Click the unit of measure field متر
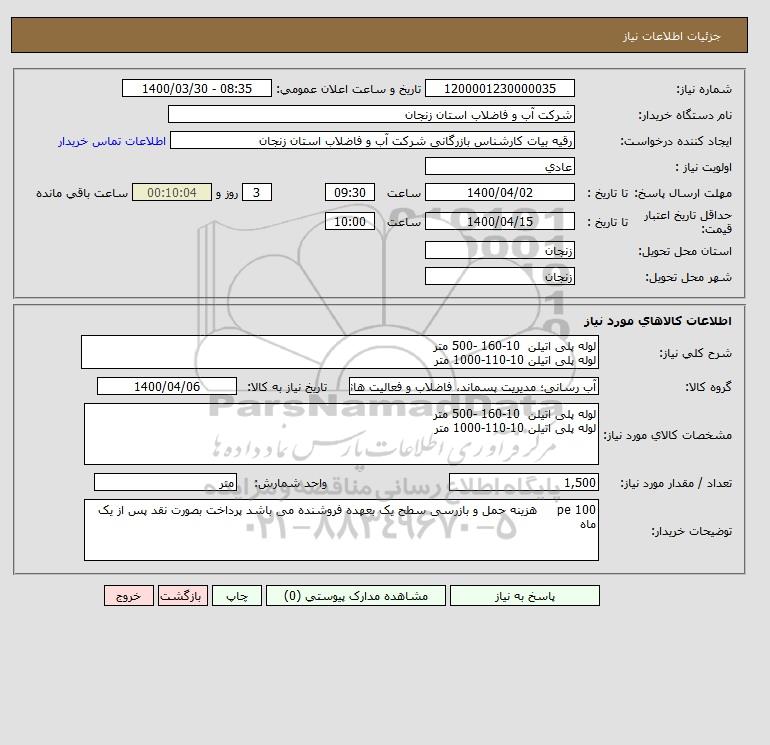This screenshot has width=770, height=745. tap(165, 482)
